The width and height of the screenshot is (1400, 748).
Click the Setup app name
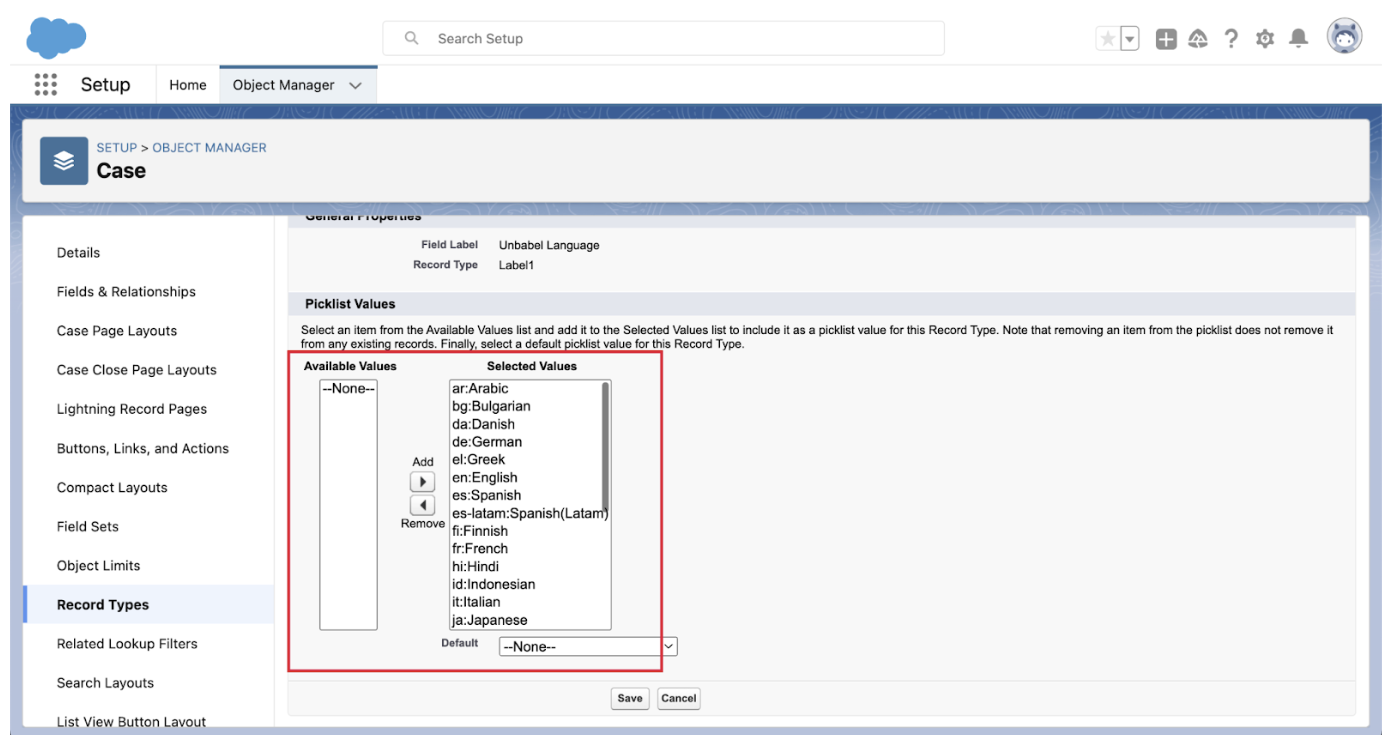106,85
